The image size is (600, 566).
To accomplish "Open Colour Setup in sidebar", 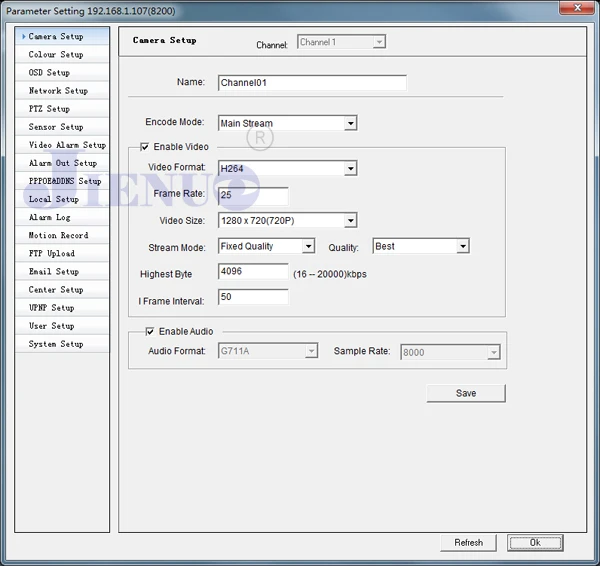I will coord(62,54).
